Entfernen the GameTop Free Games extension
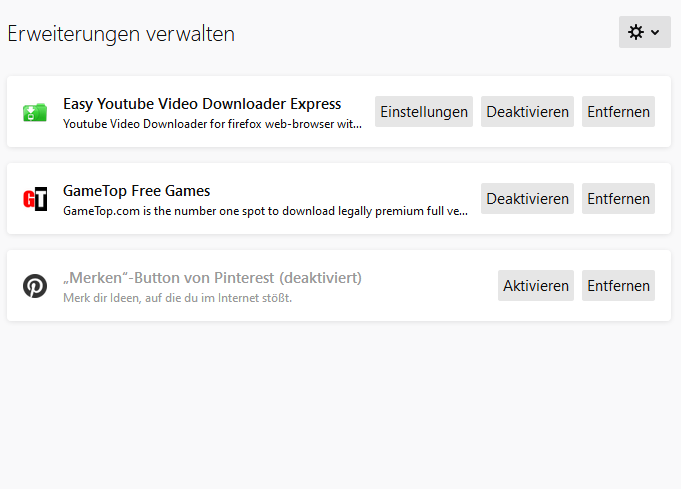This screenshot has height=489, width=681. pos(618,198)
